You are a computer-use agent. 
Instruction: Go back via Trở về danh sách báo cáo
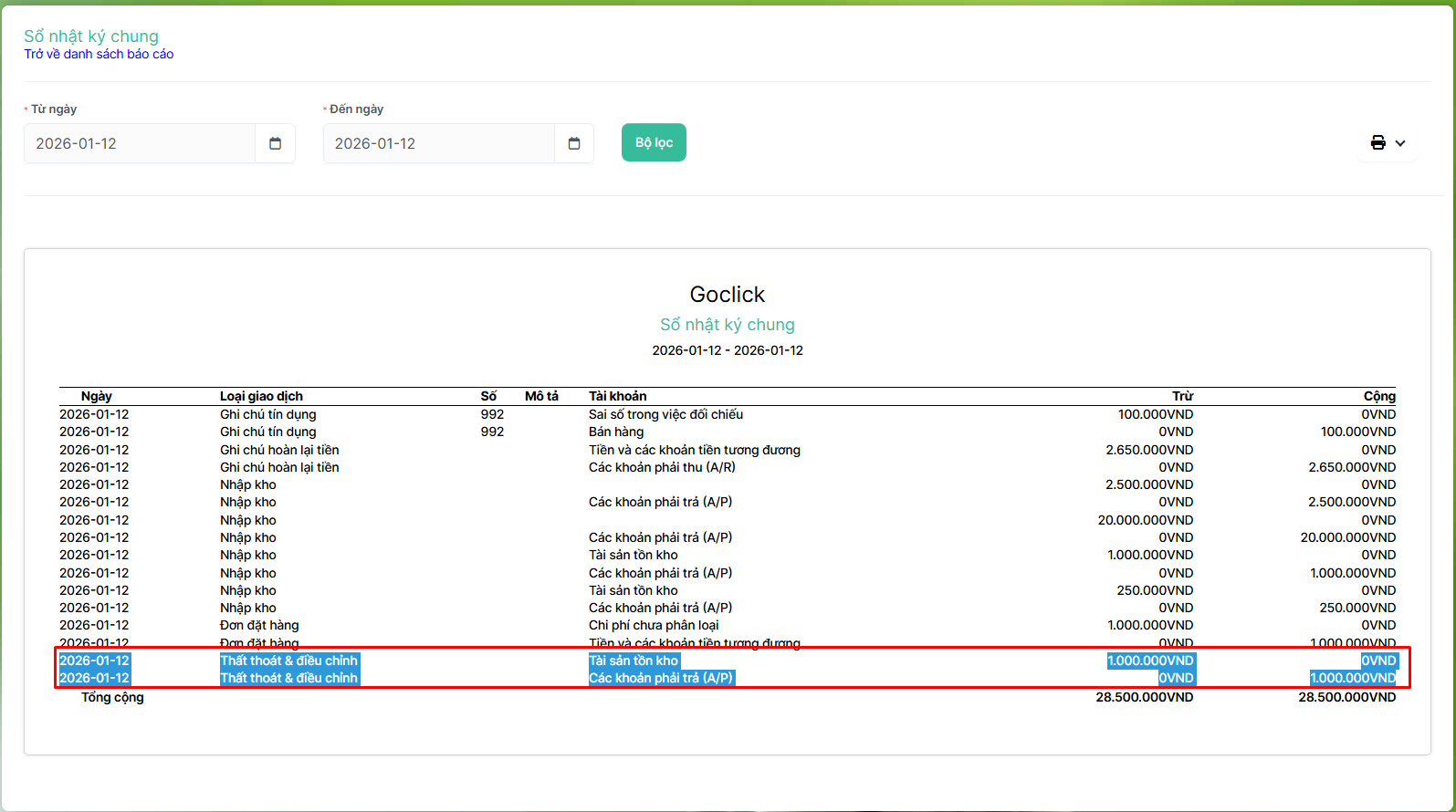click(x=99, y=55)
